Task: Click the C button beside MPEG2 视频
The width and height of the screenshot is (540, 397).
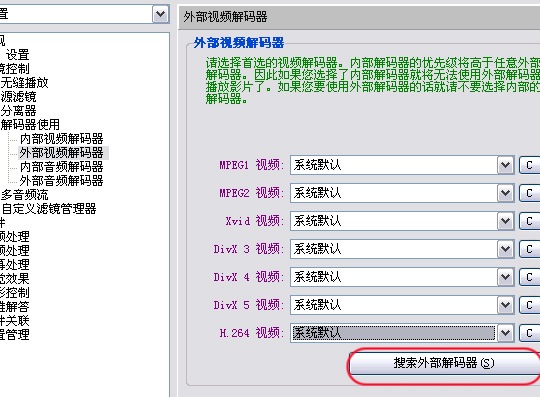Action: tap(530, 193)
